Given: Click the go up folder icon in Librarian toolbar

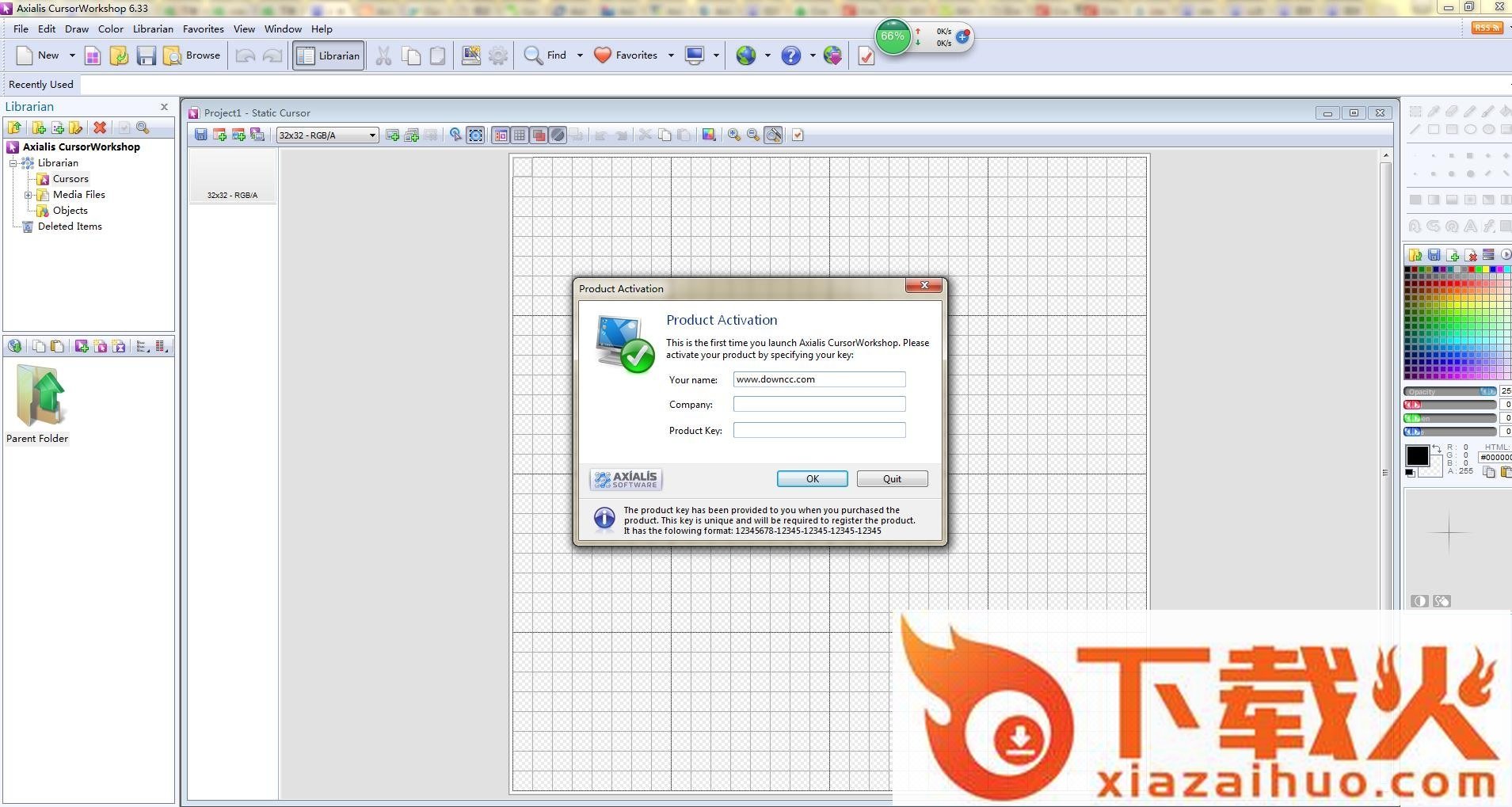Looking at the screenshot, I should pyautogui.click(x=14, y=128).
